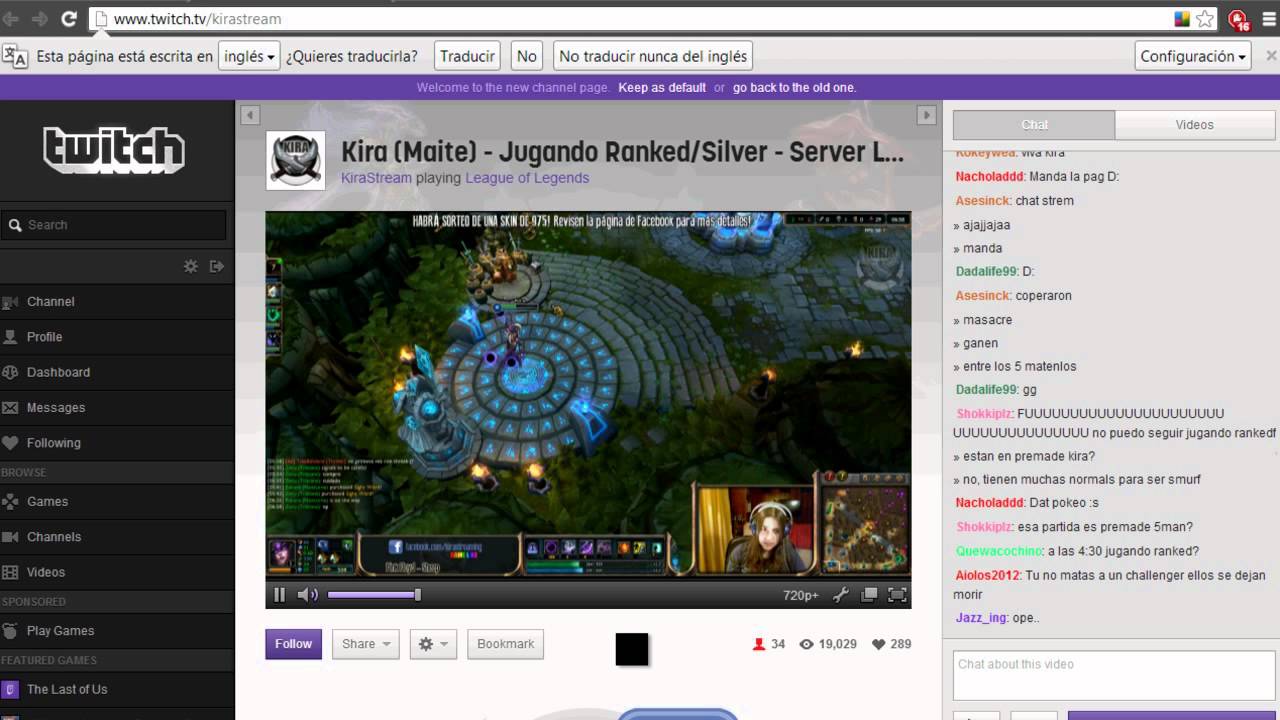
Task: Click username Aiolos2012 in chat
Action: (x=988, y=575)
